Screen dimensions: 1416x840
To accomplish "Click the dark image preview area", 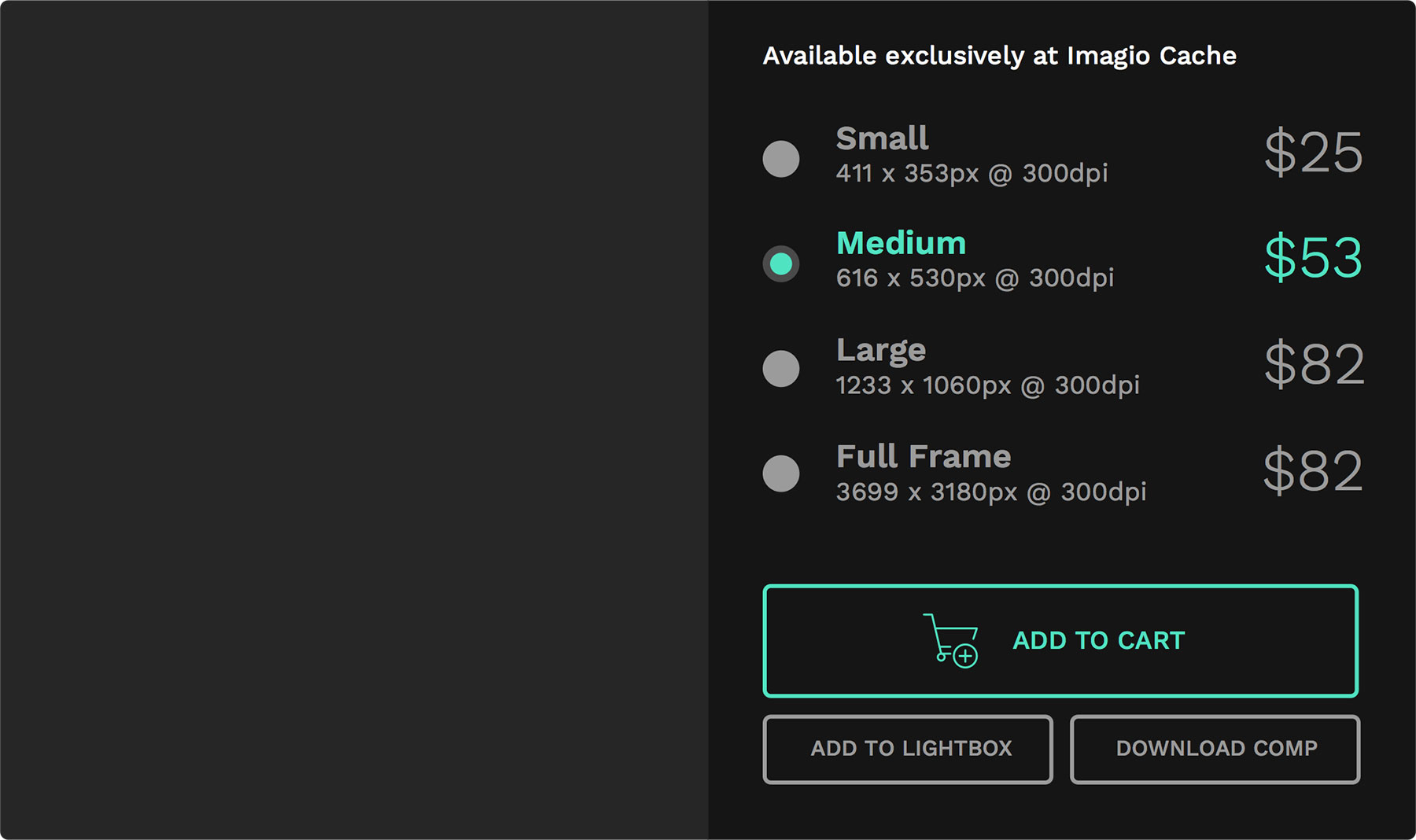I will point(354,420).
